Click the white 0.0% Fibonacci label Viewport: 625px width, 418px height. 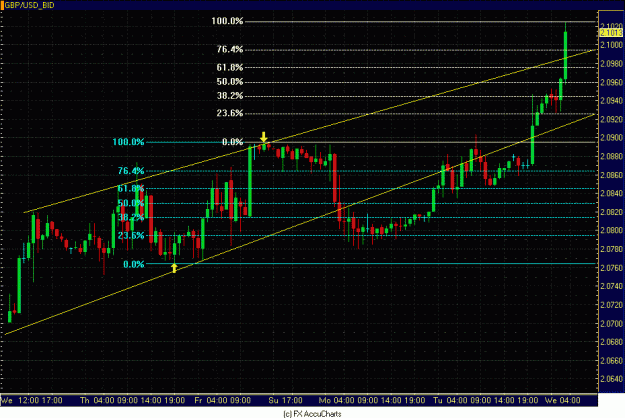(233, 142)
